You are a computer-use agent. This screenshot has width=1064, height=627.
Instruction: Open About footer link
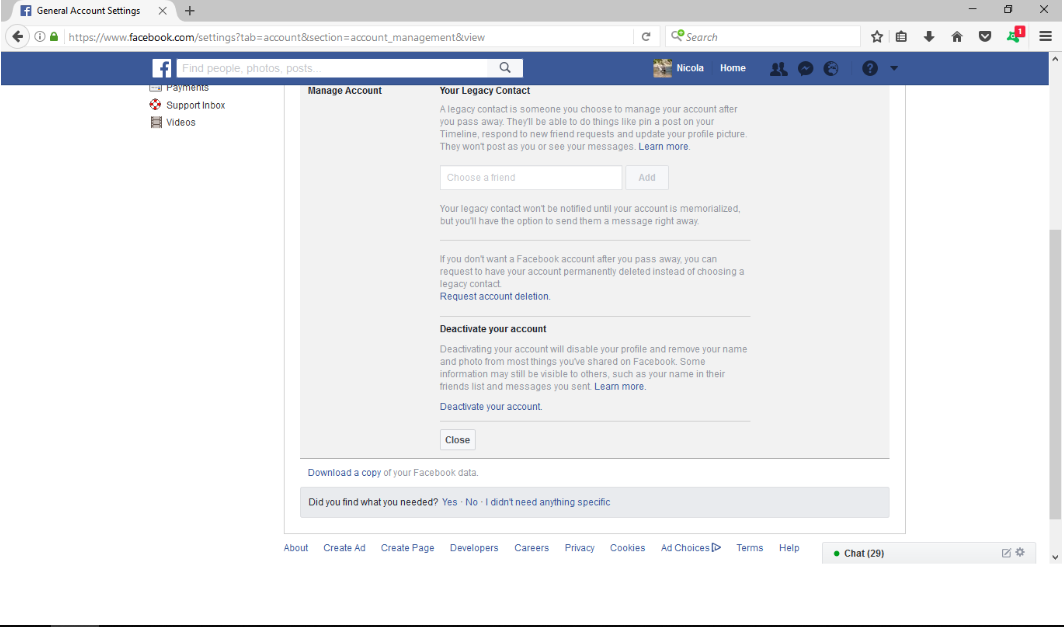296,548
